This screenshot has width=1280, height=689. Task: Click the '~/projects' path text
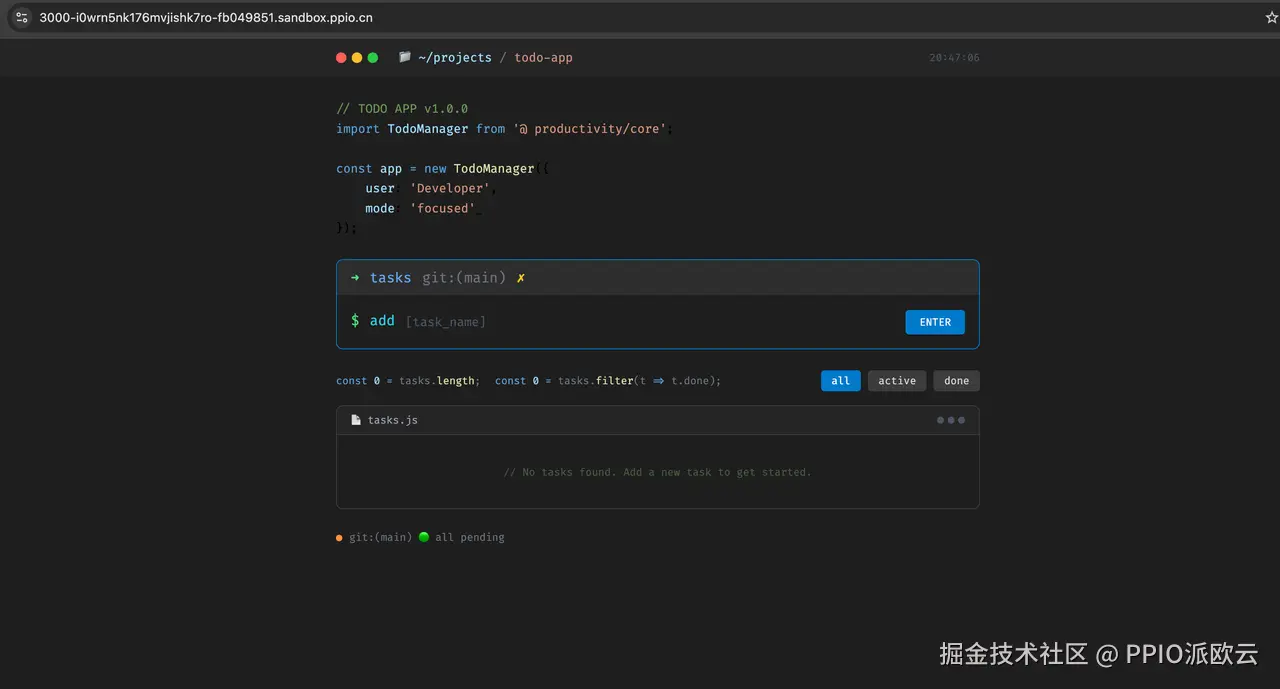[455, 58]
